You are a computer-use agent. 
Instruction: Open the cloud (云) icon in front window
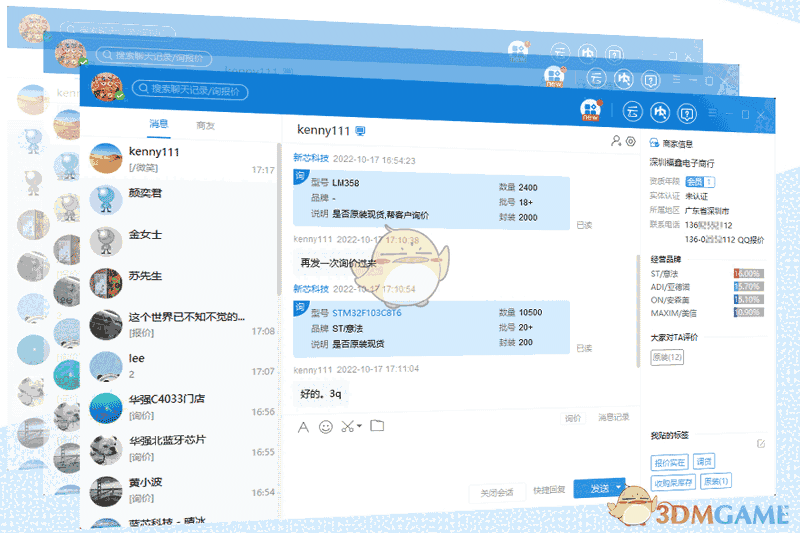(x=633, y=112)
